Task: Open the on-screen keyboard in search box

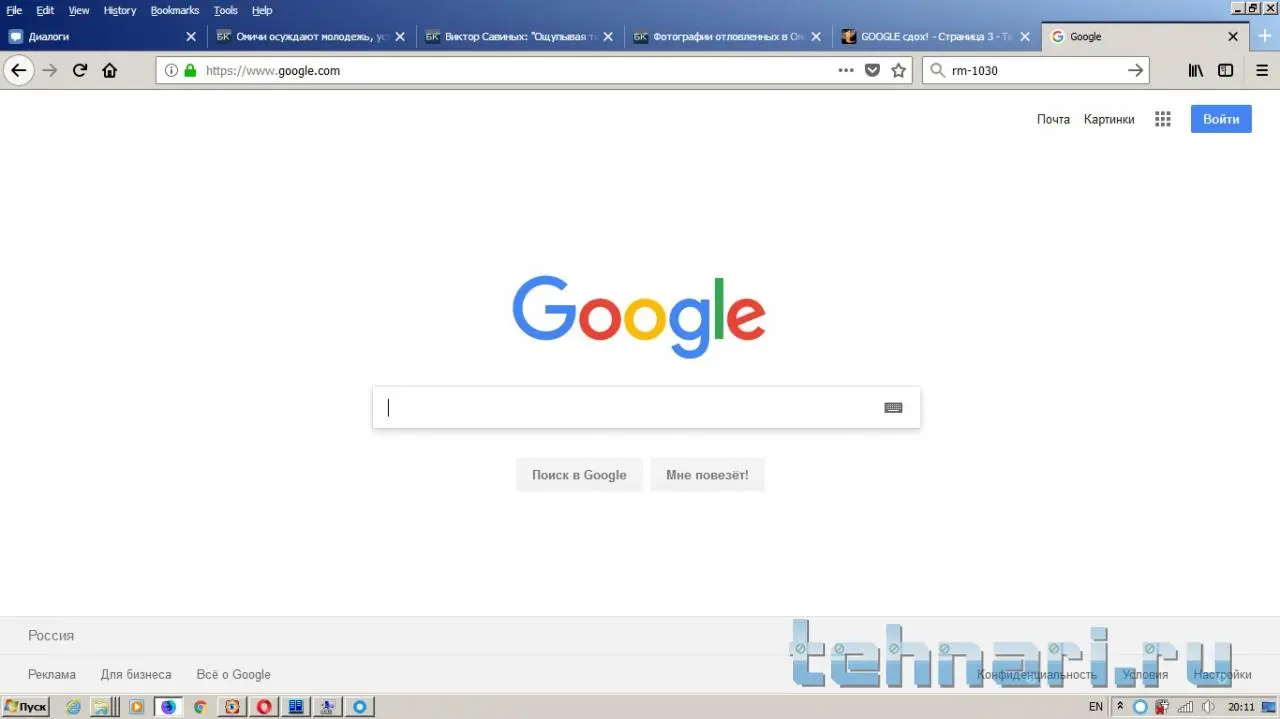Action: [x=893, y=407]
